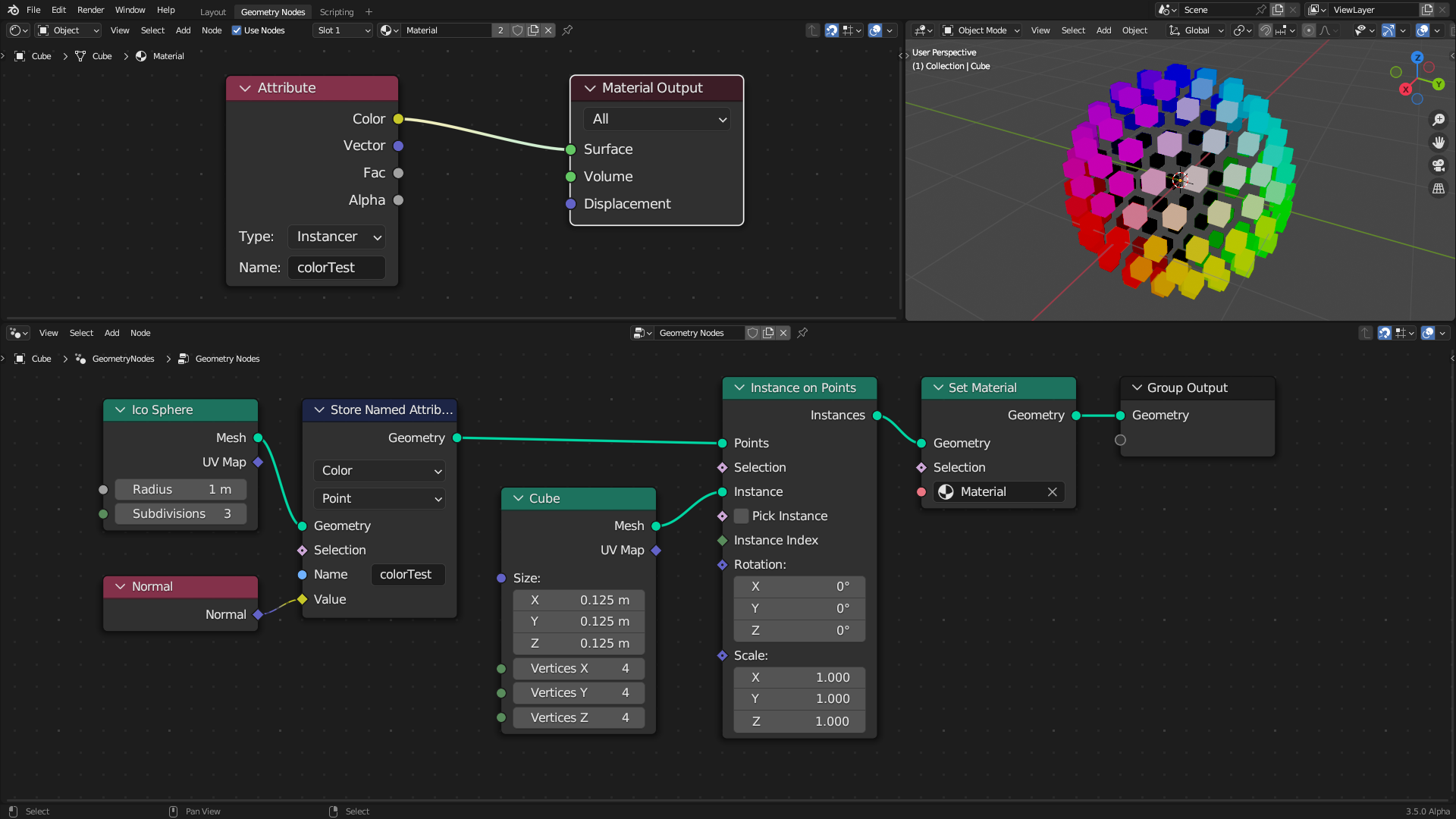Click colorTest name input field

point(335,267)
